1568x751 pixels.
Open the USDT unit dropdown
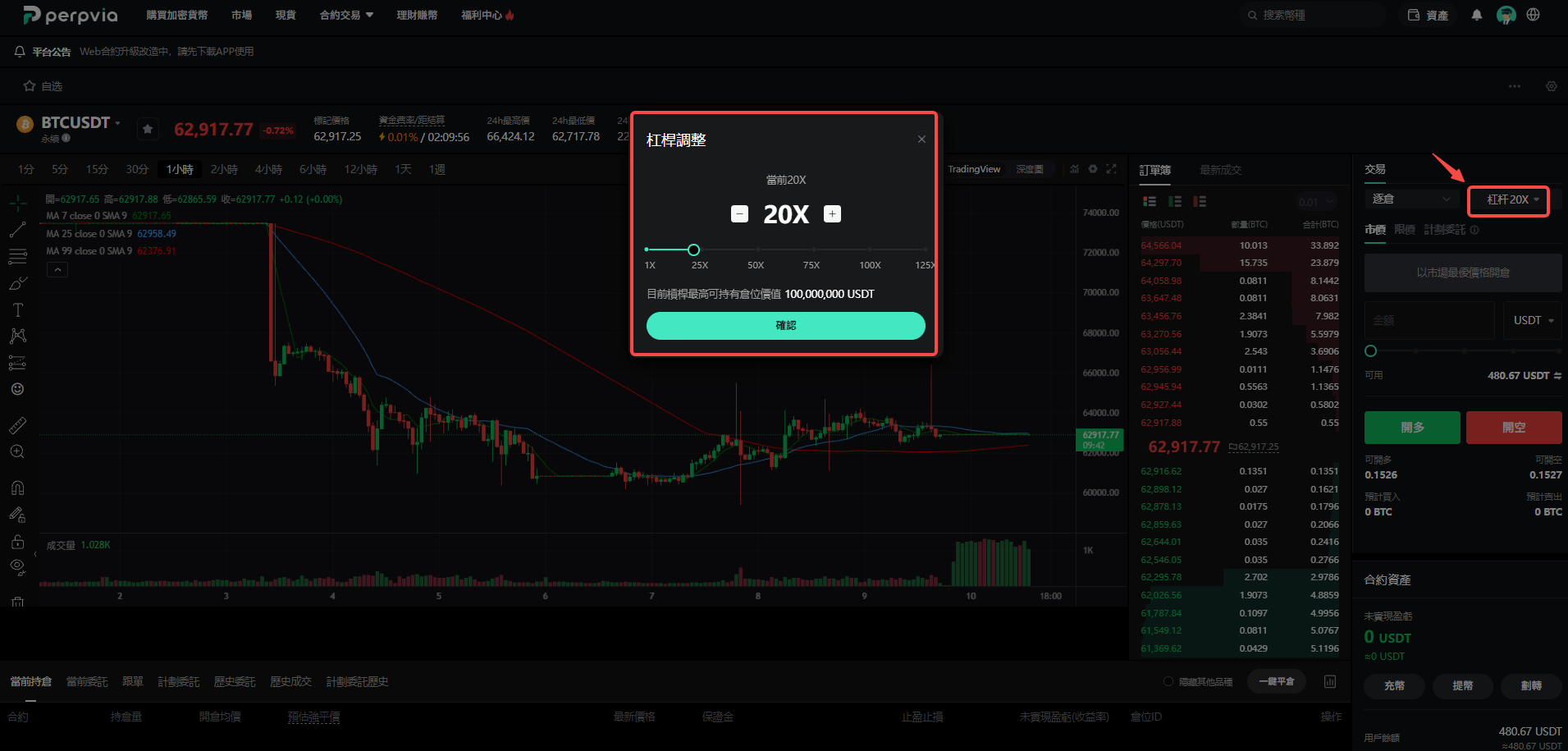click(1533, 320)
